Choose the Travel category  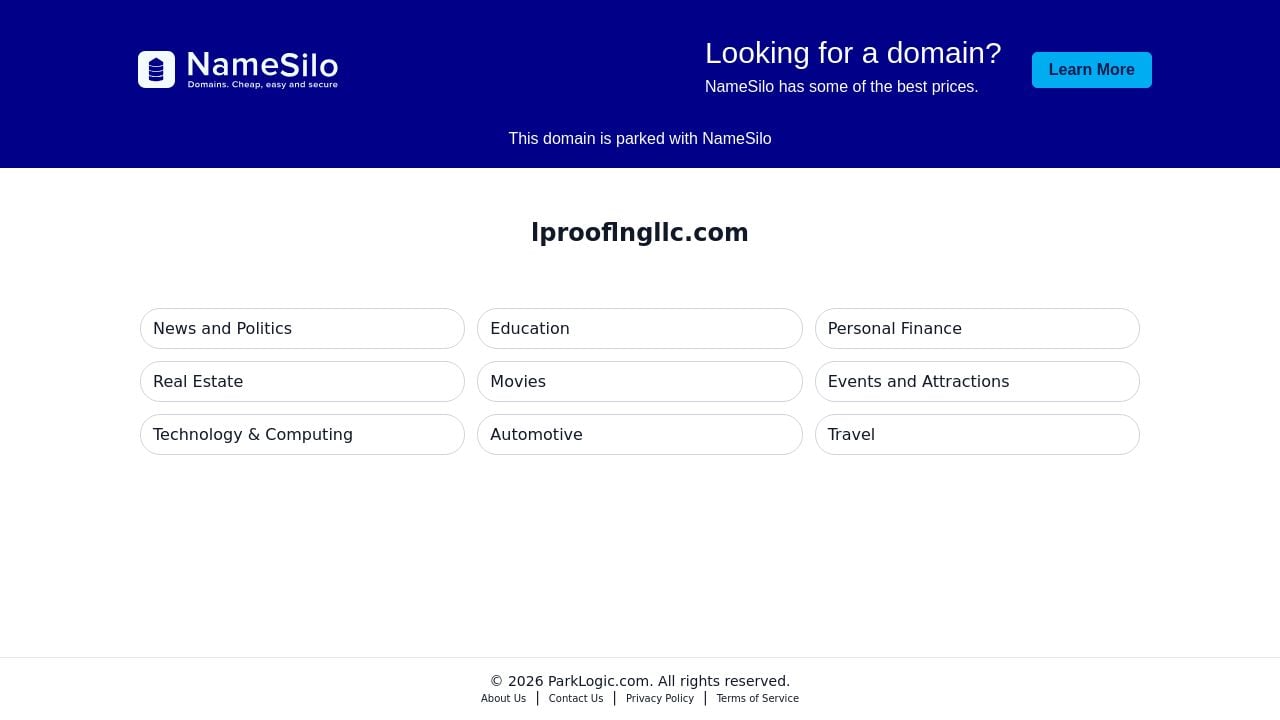tap(977, 434)
